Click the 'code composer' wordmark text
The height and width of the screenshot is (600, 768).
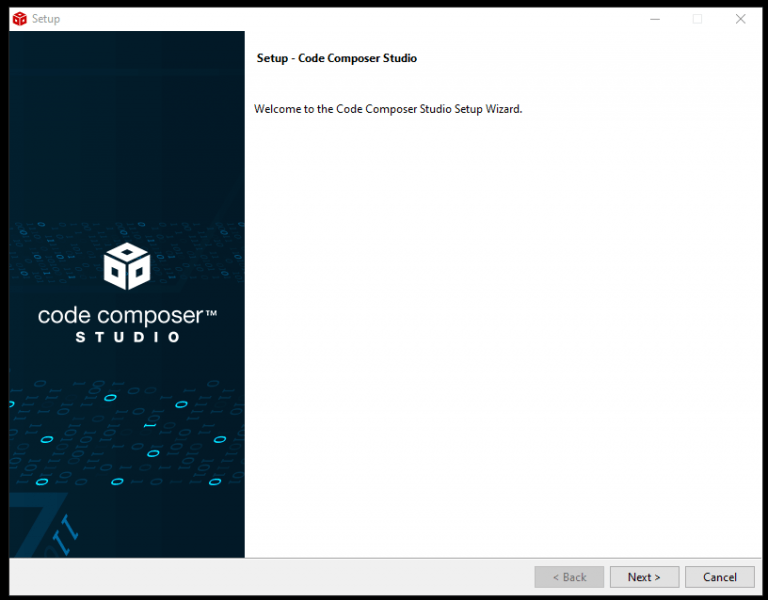[x=120, y=316]
